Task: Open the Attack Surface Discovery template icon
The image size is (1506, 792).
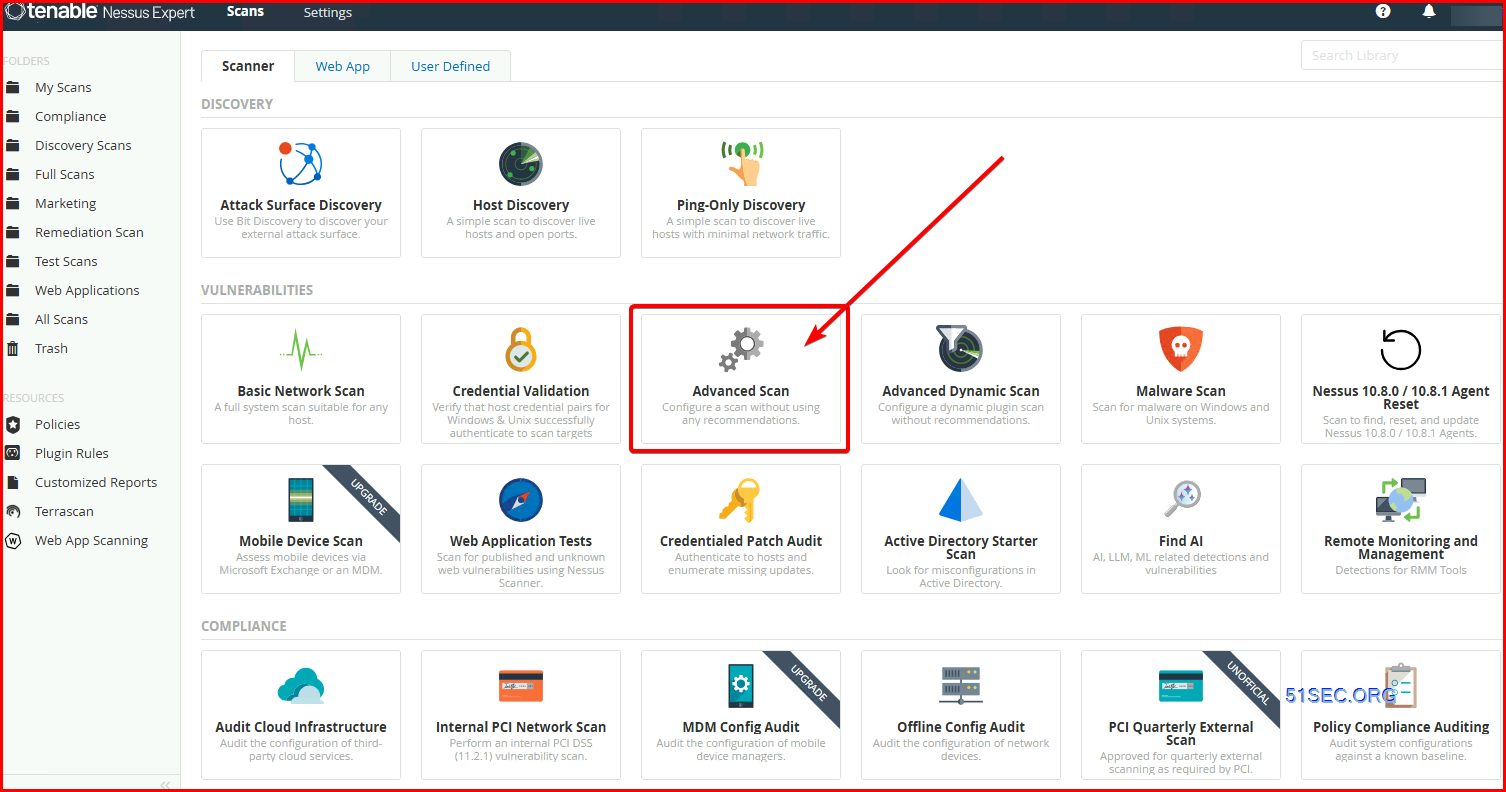Action: pyautogui.click(x=300, y=164)
